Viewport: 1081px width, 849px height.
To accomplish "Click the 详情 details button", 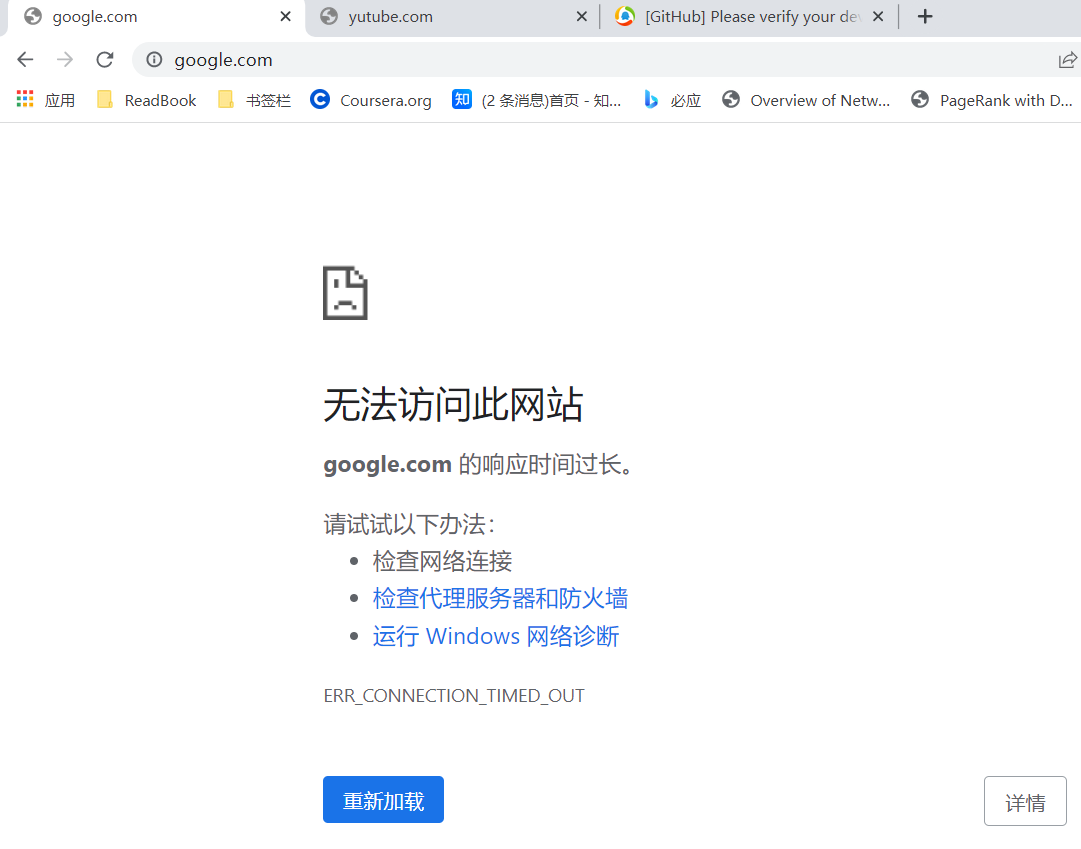I will (1025, 801).
